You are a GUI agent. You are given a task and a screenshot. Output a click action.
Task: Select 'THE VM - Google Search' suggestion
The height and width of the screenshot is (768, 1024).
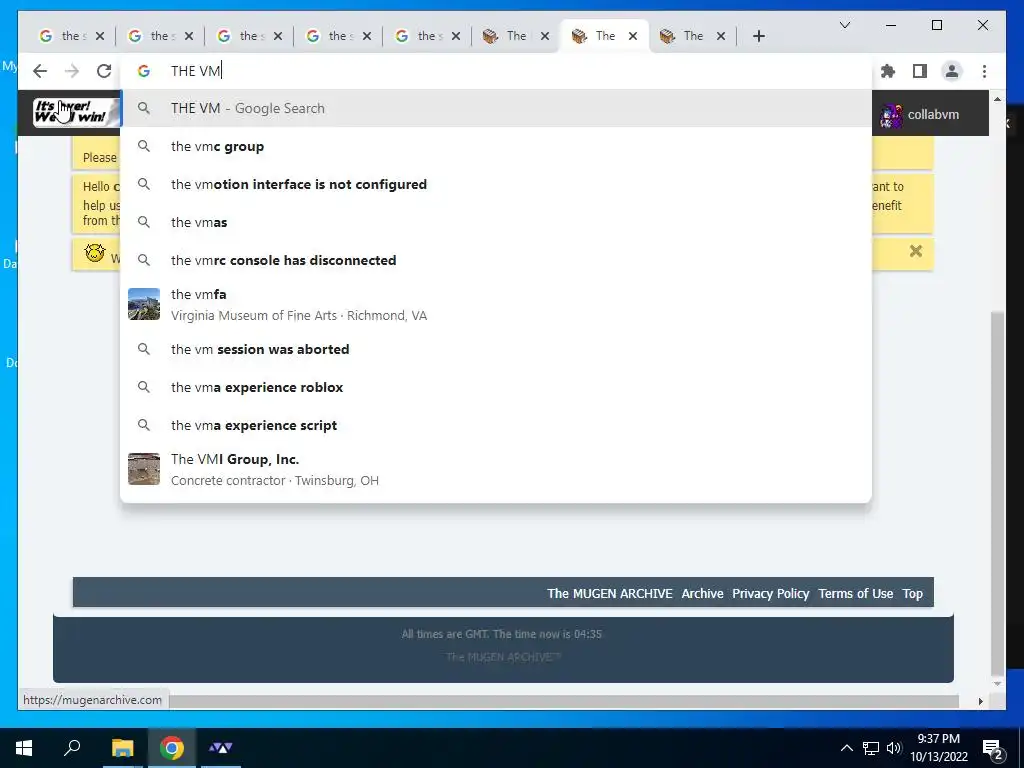(x=496, y=108)
